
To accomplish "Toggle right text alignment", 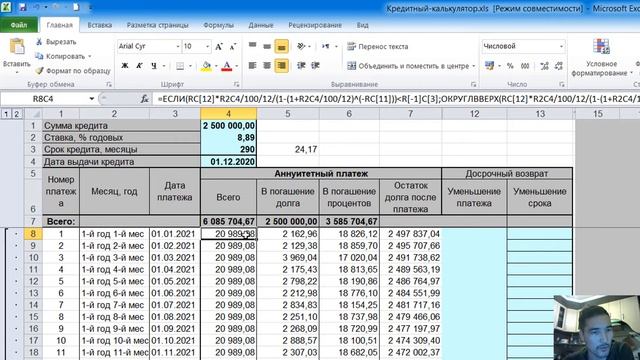I will coord(281,65).
